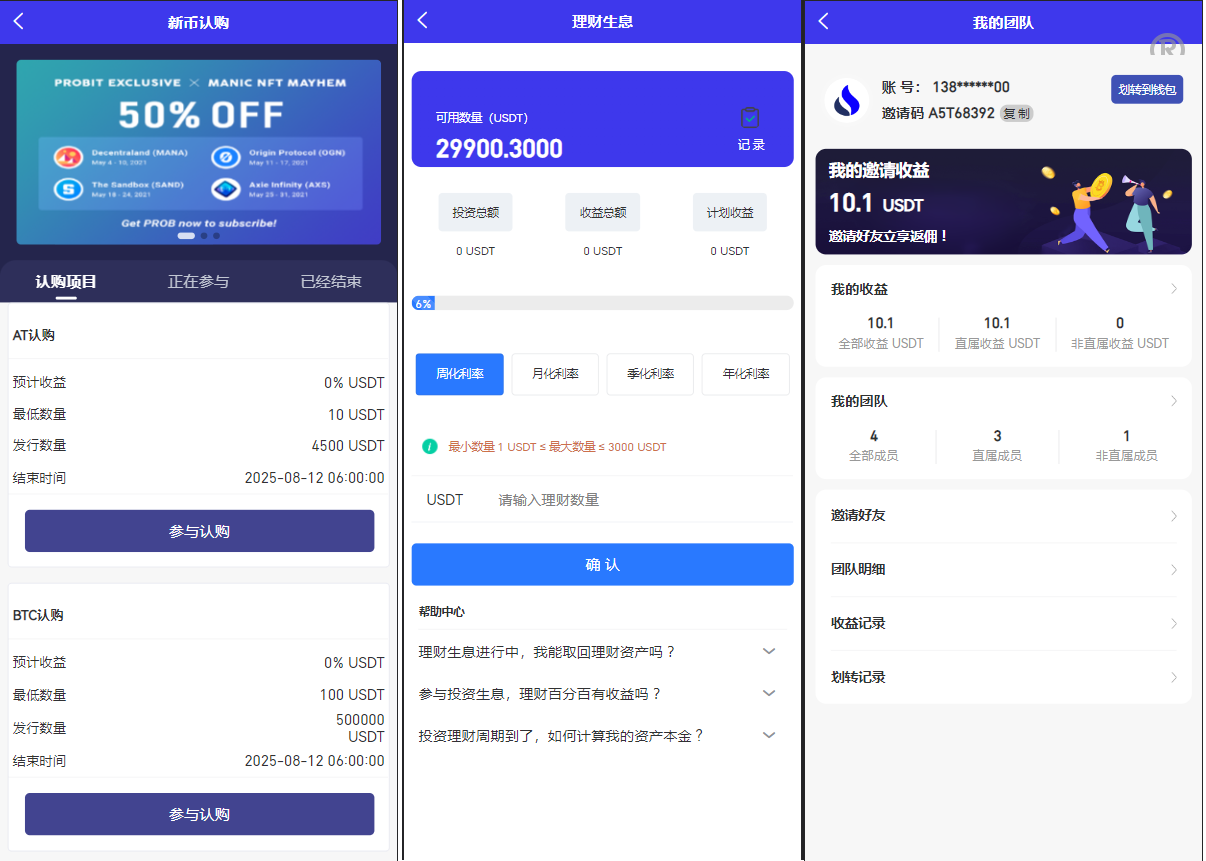
Task: Expand the 理财生息进行中 help question
Action: tap(768, 651)
